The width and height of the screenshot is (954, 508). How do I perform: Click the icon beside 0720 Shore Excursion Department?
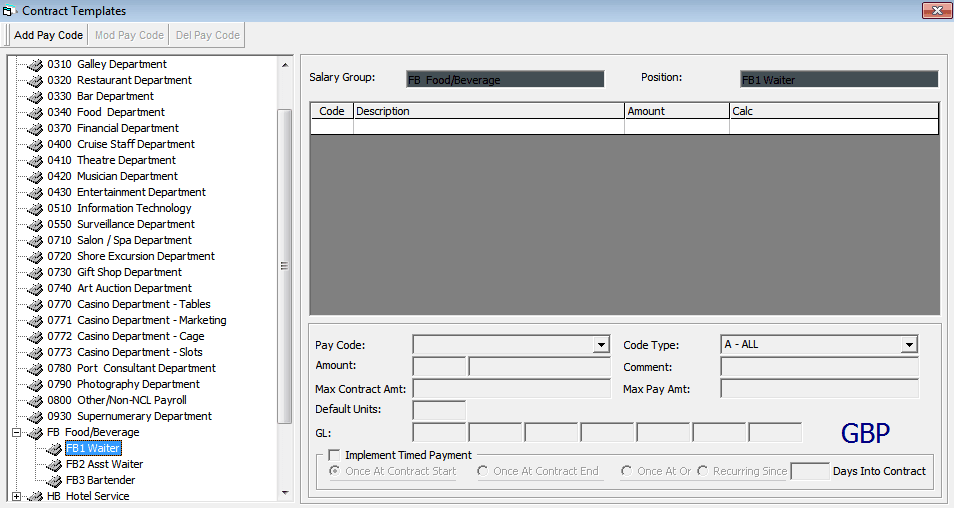35,257
